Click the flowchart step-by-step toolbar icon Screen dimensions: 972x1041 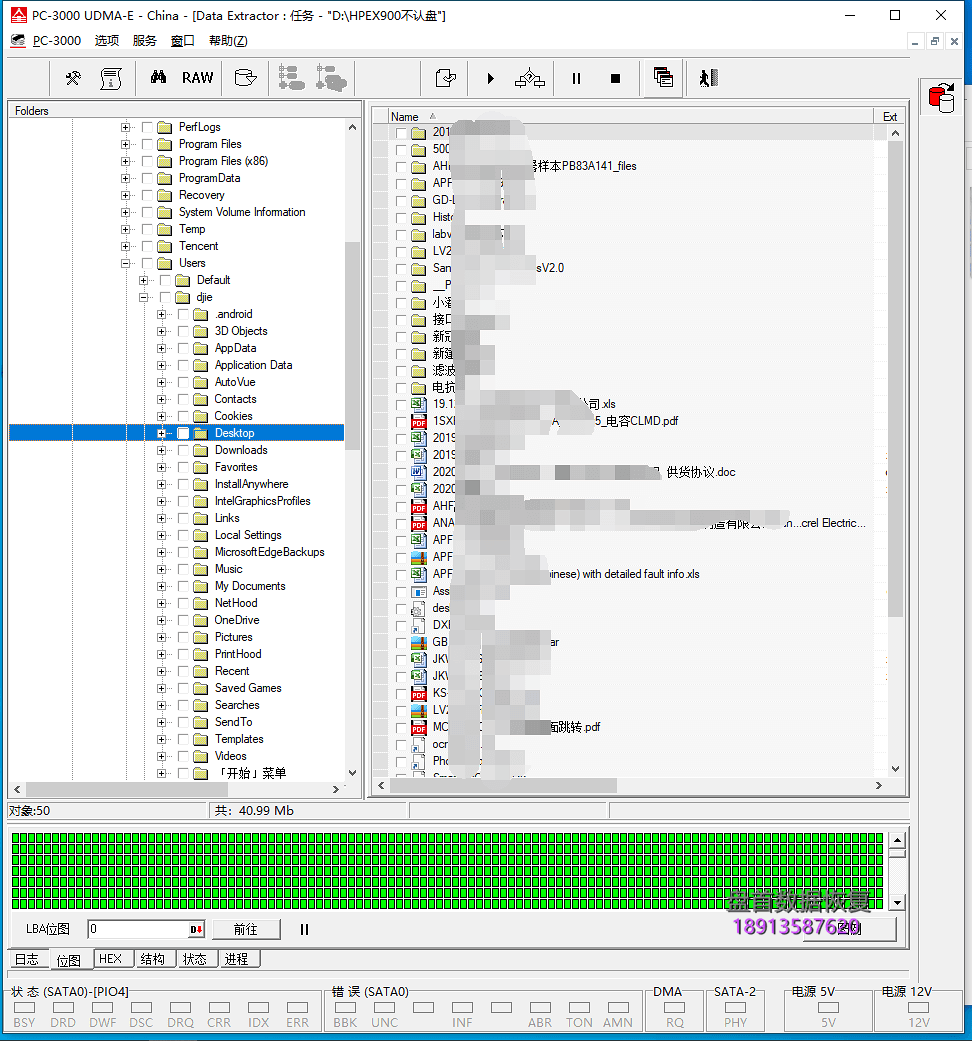530,78
